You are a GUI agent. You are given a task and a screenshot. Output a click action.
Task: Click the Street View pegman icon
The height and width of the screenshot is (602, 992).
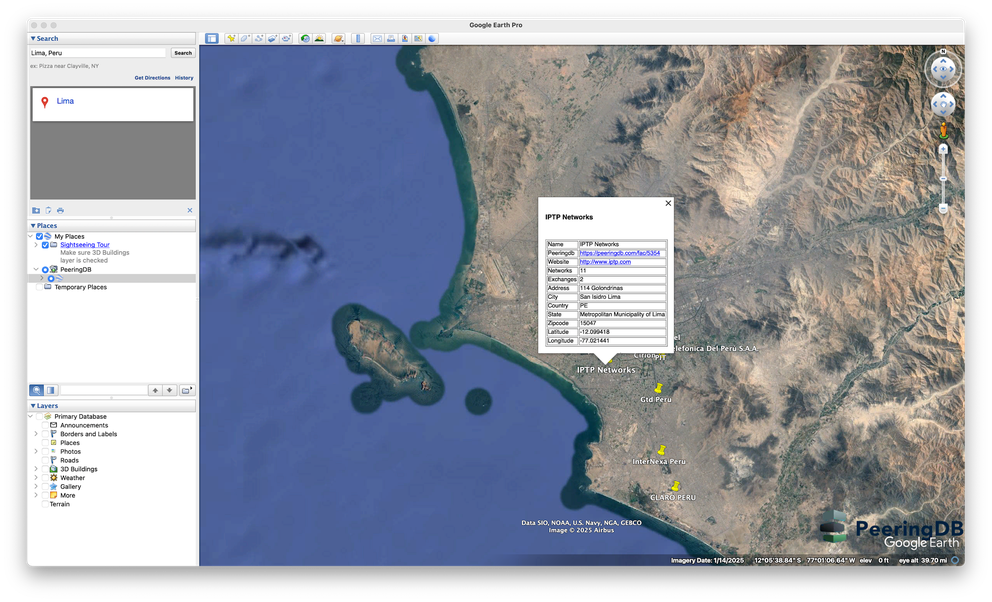(x=943, y=131)
